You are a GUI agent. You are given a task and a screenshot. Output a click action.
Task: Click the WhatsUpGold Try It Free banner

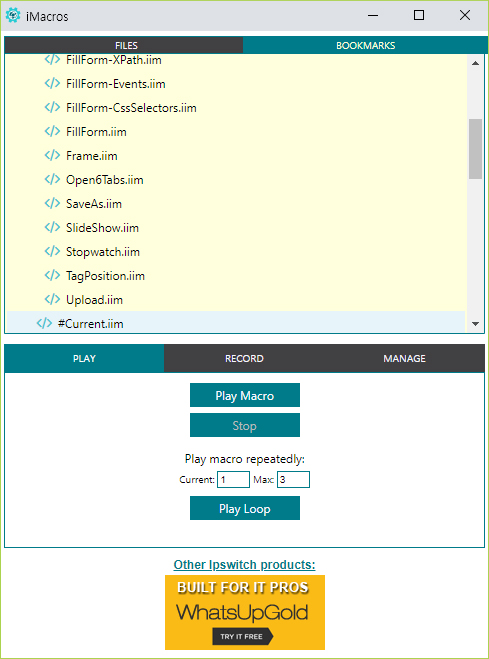coord(244,612)
